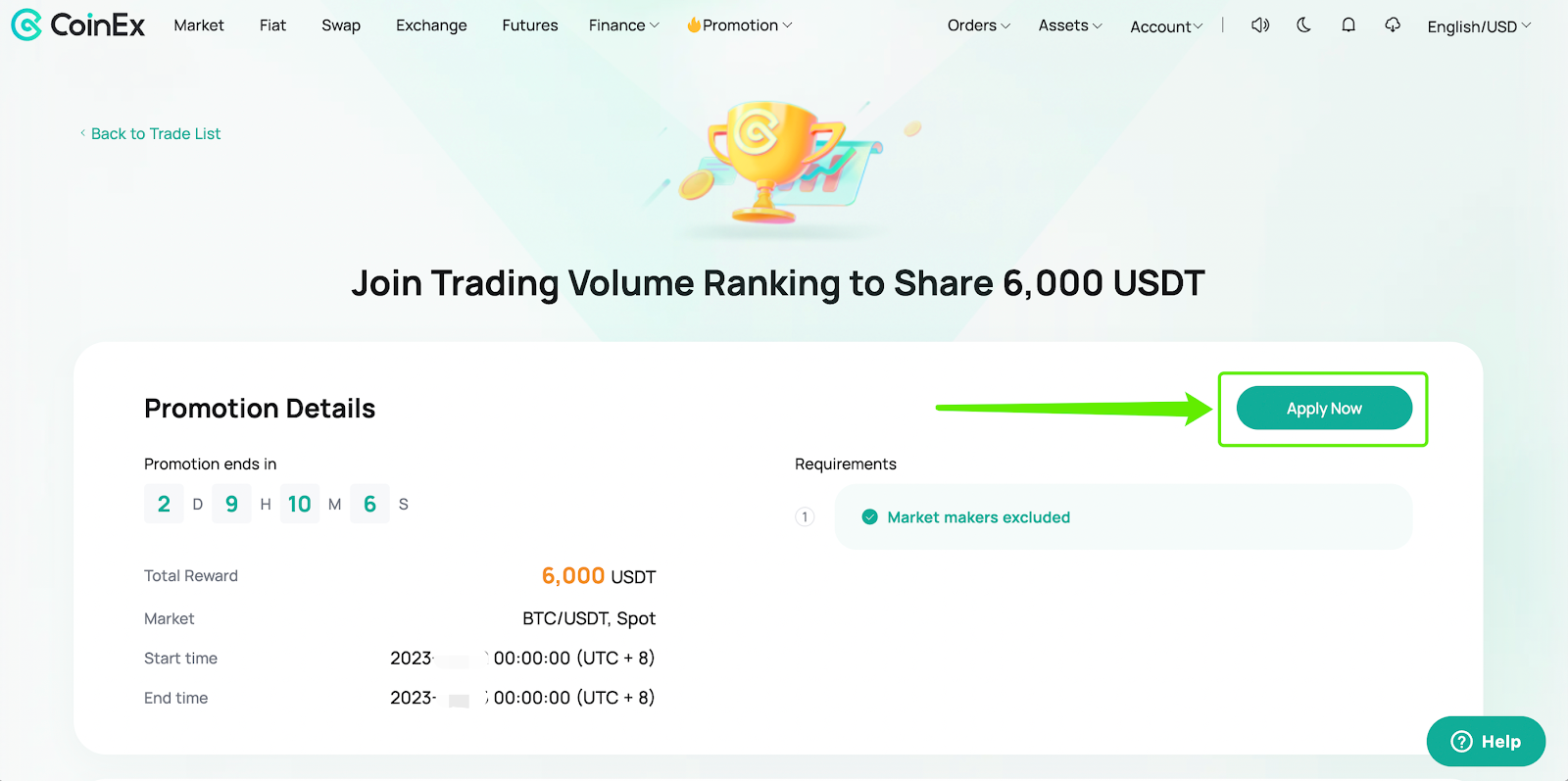Screen dimensions: 1568x781
Task: Expand the Orders dropdown
Action: point(978,25)
